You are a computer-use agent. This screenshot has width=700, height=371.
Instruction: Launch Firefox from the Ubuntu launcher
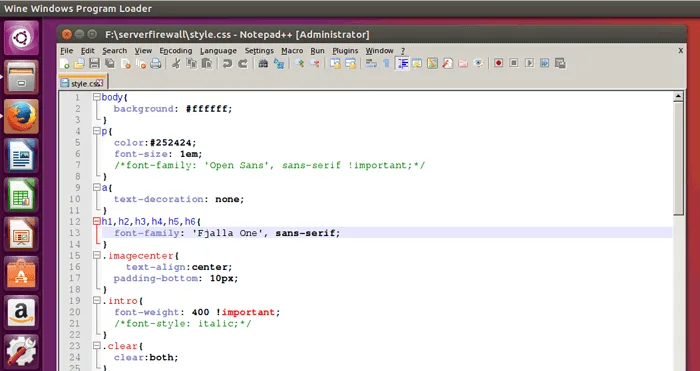coord(21,116)
